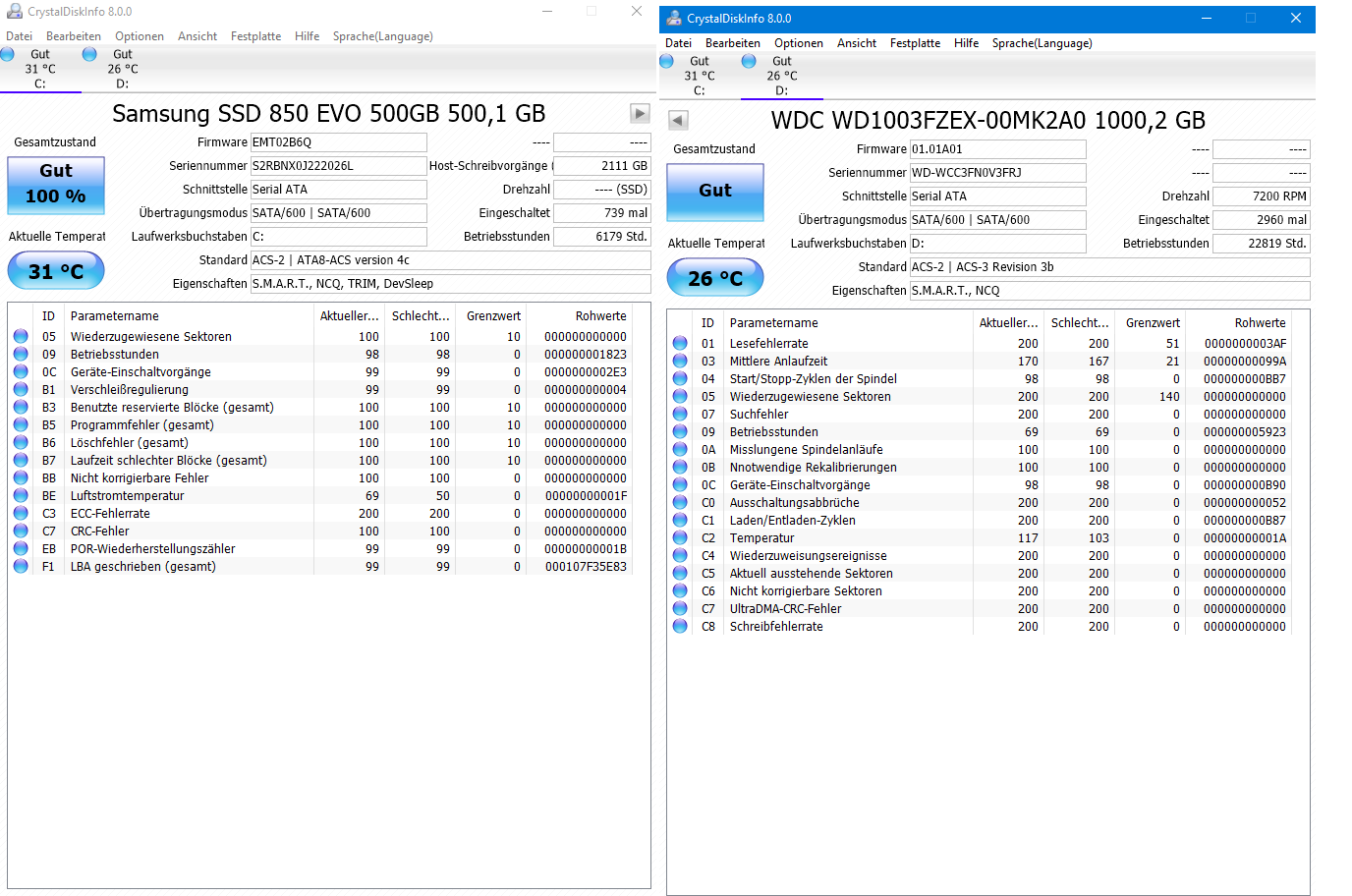The image size is (1352, 896).
Task: Click status circle for POR-Wiederherstellungszähler row
Action: (x=21, y=548)
